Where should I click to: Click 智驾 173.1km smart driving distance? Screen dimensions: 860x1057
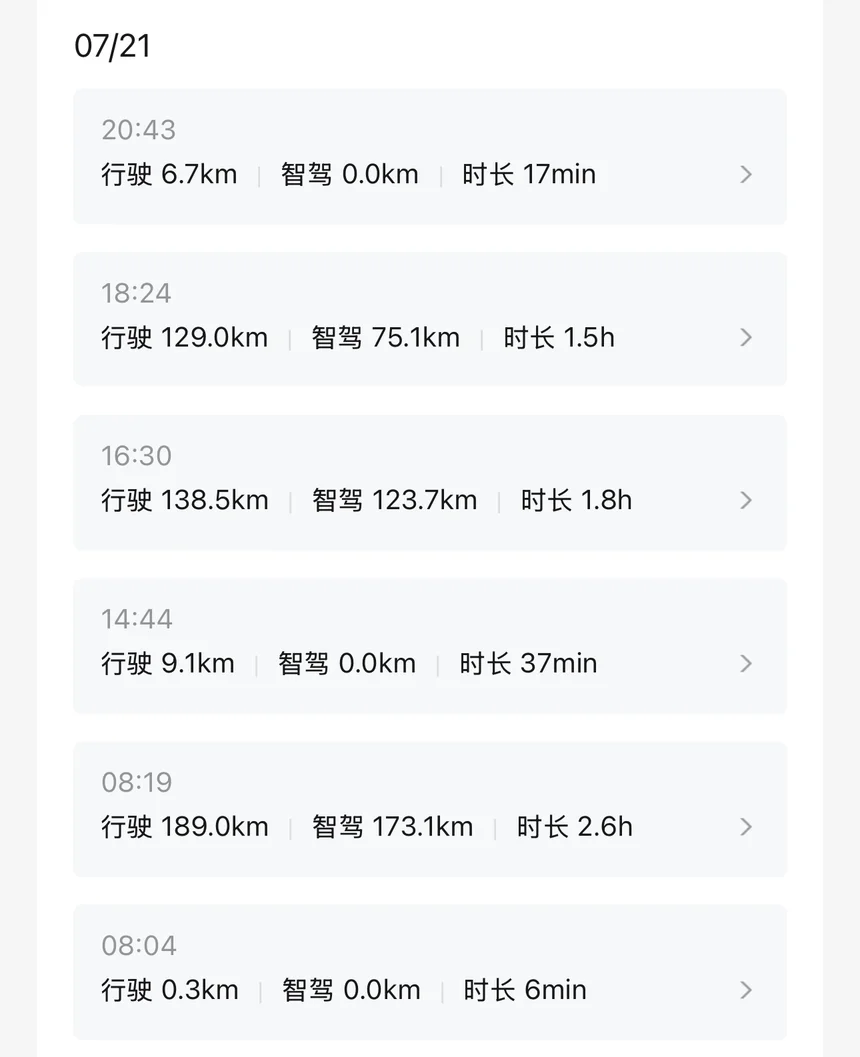pyautogui.click(x=392, y=826)
